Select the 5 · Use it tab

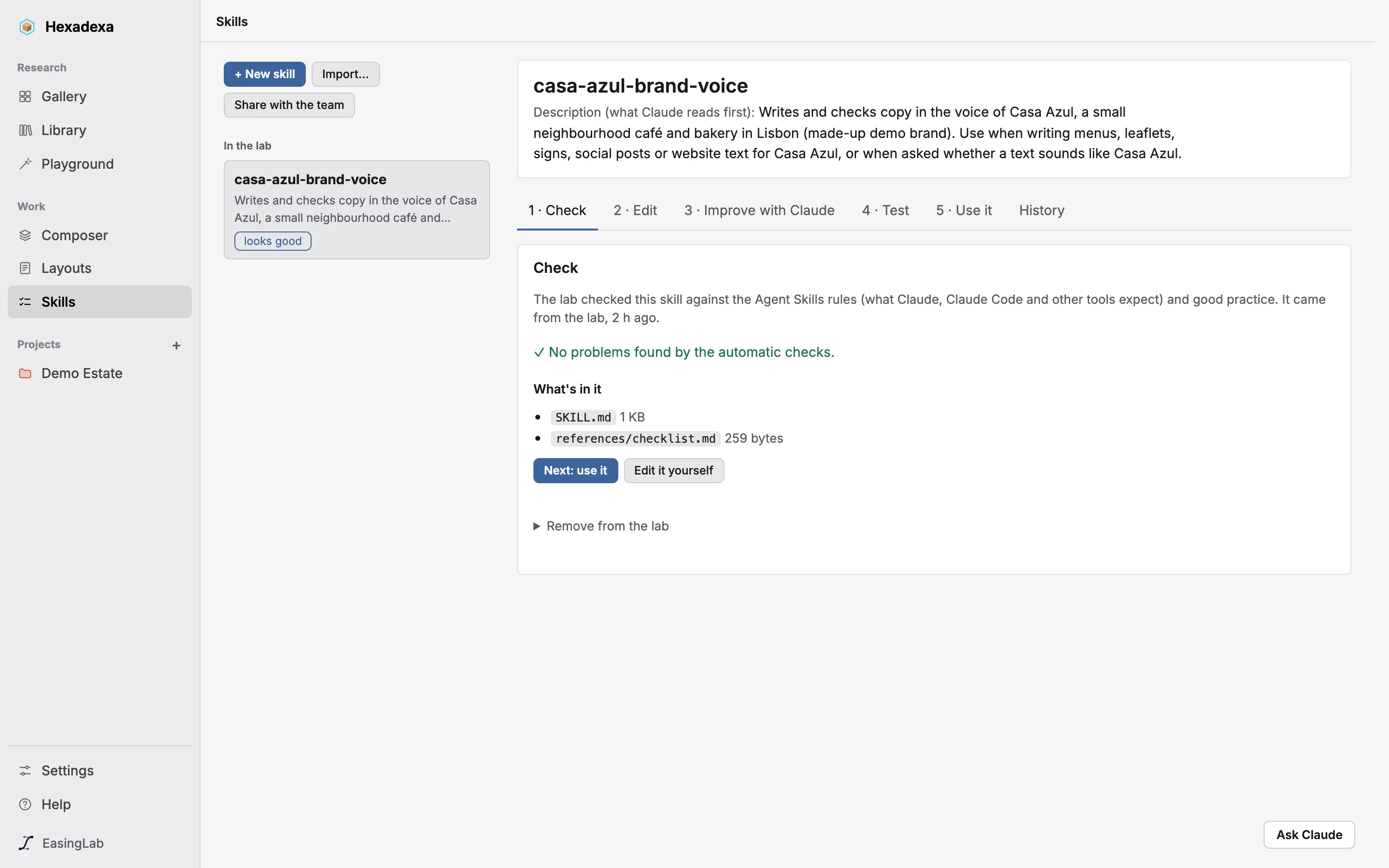[x=964, y=210]
